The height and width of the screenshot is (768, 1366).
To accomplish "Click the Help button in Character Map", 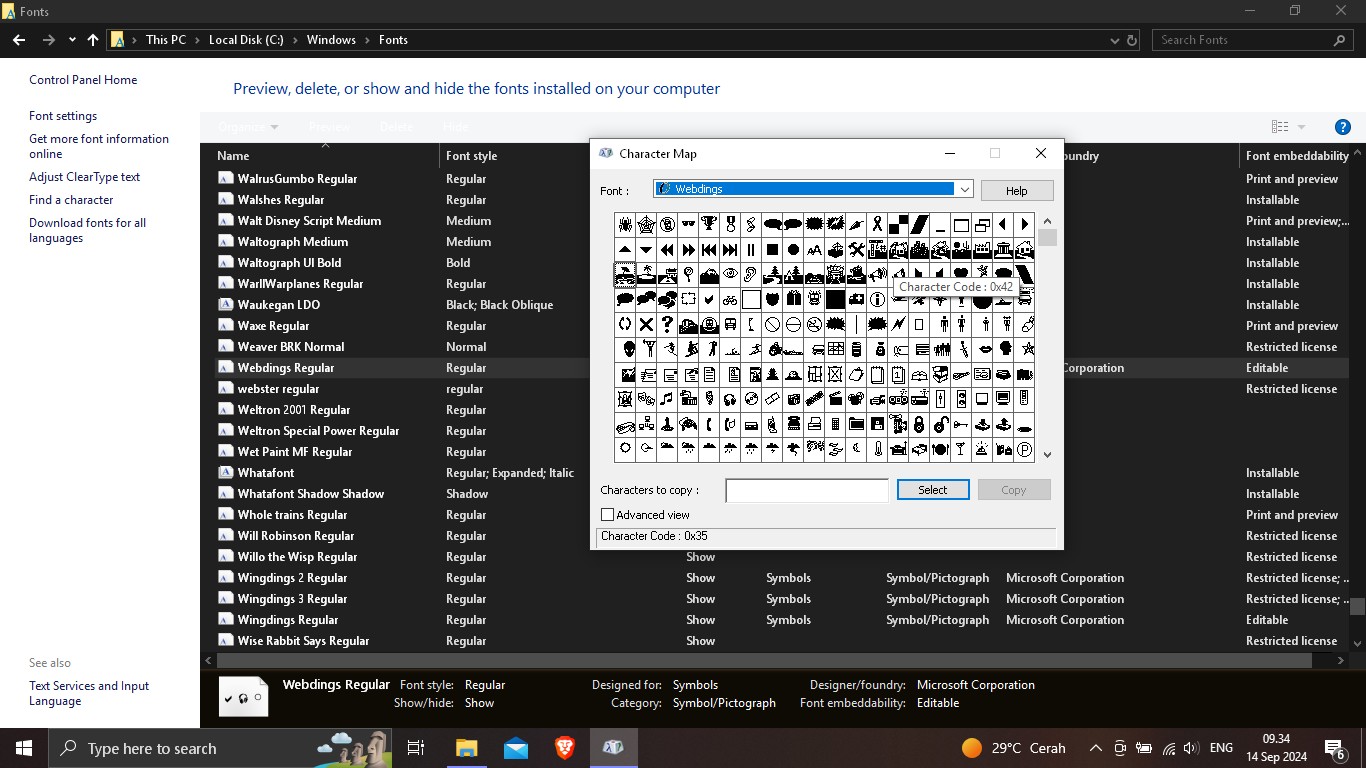I will point(1017,190).
